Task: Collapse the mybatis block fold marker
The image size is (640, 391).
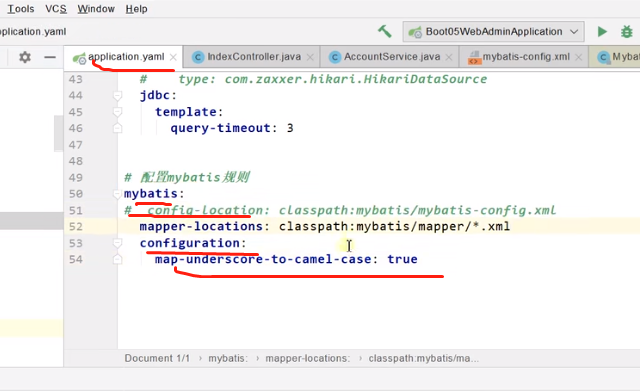Action: pyautogui.click(x=117, y=193)
